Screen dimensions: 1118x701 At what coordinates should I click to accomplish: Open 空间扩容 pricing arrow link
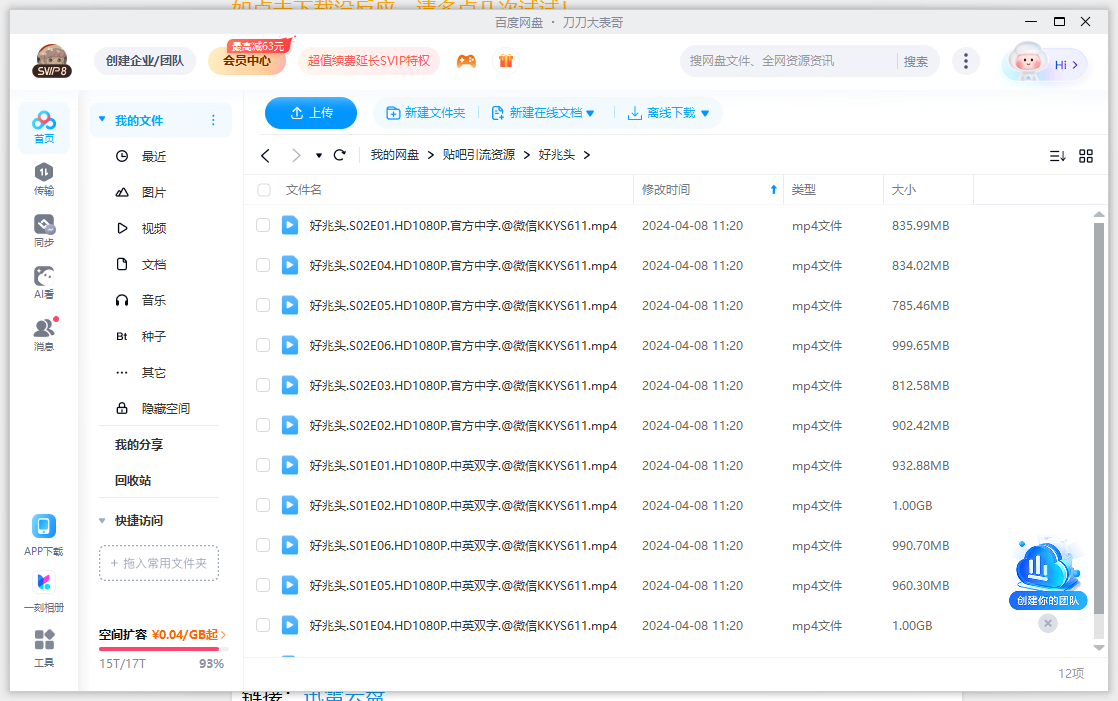click(223, 635)
